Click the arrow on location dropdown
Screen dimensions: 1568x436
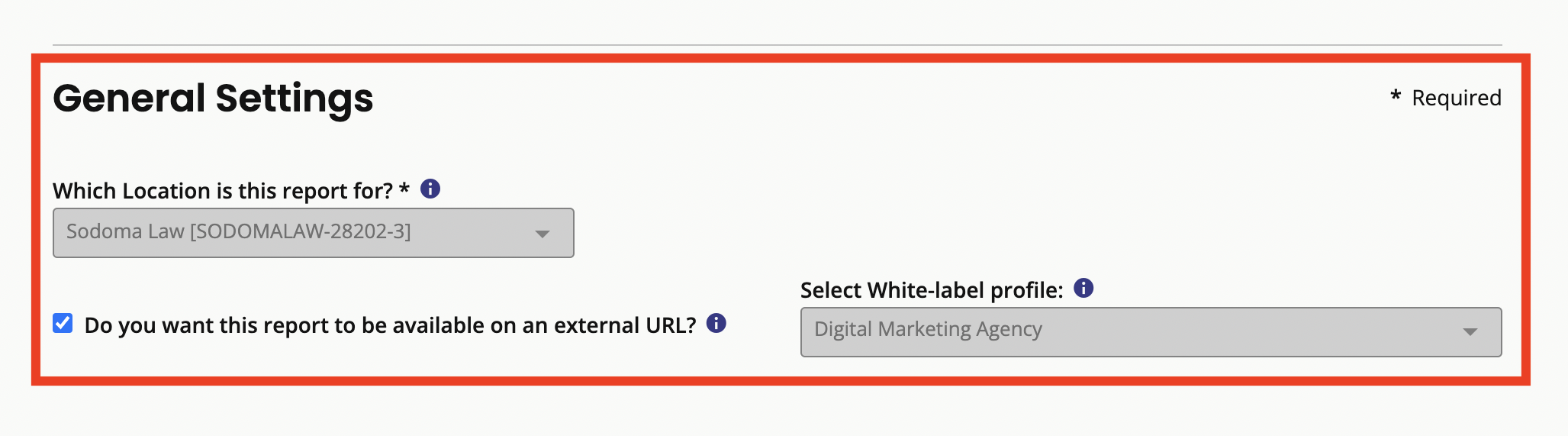[x=543, y=234]
